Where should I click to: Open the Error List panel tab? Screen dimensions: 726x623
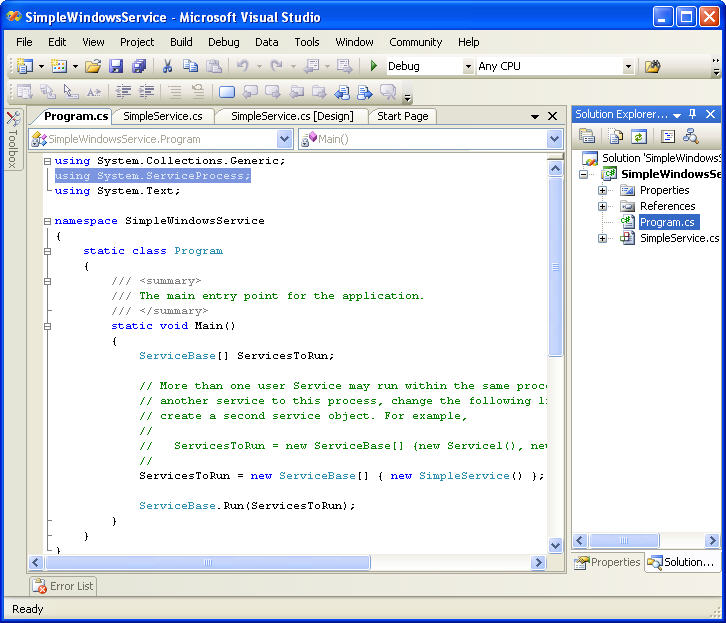coord(63,586)
